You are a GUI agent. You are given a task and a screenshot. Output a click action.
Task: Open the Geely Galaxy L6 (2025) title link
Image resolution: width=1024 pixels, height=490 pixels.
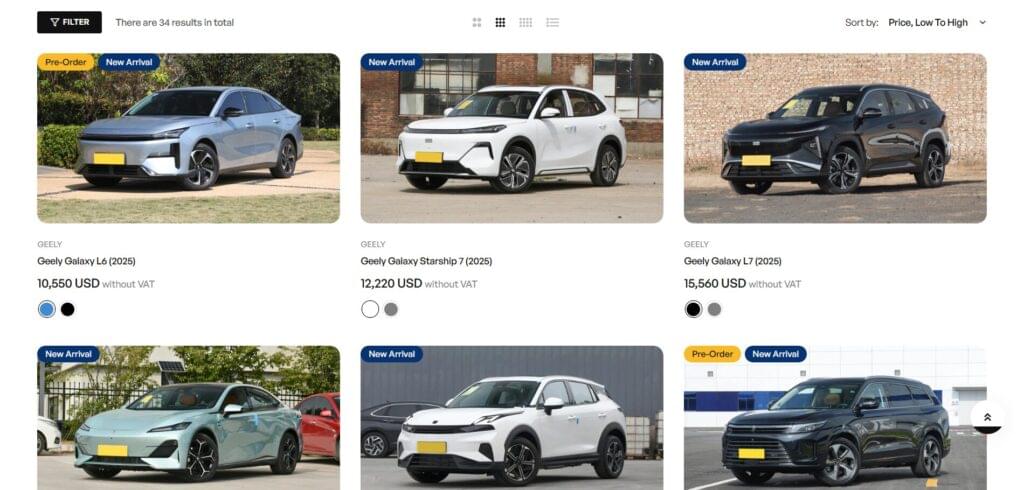(x=86, y=261)
